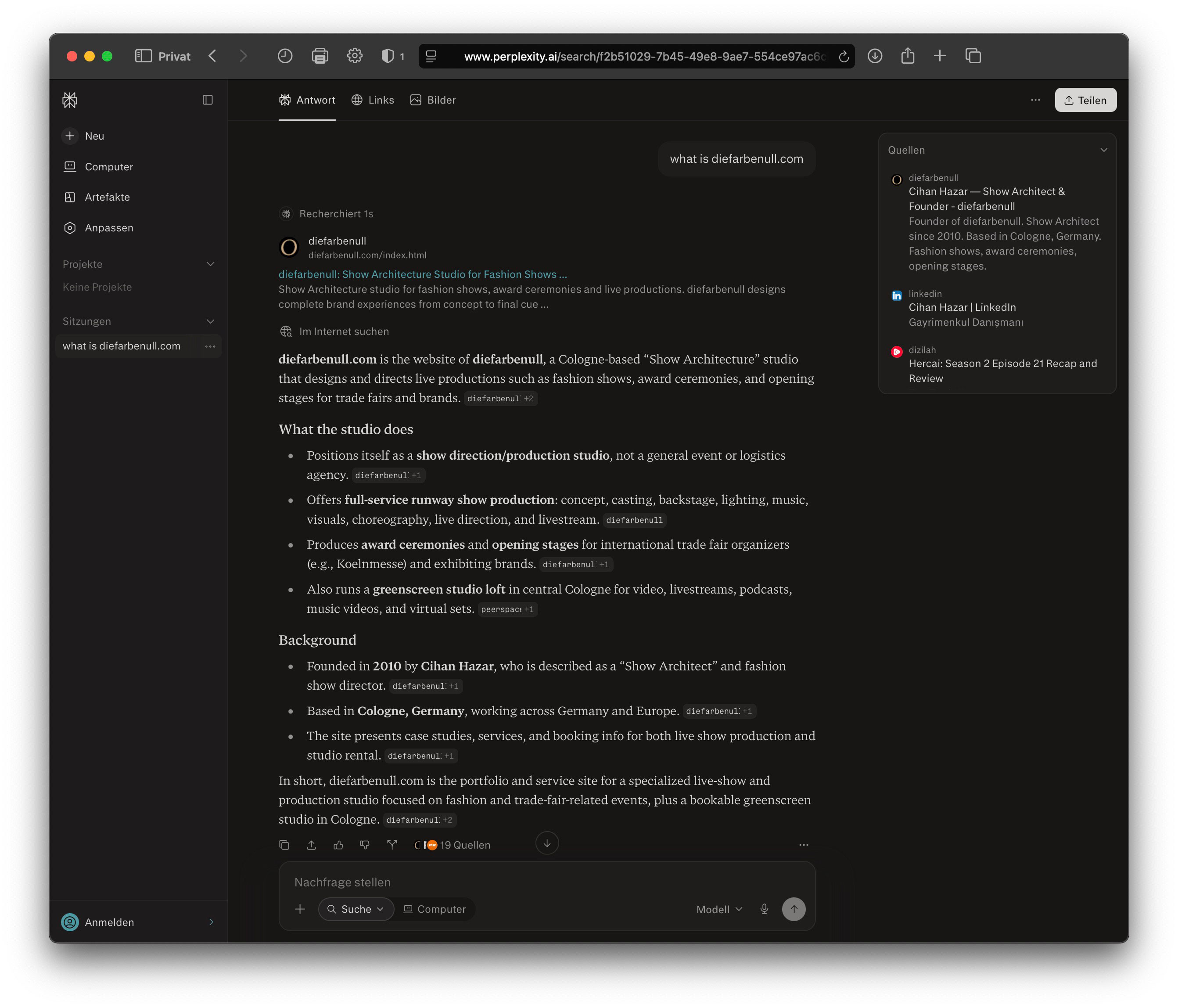The image size is (1178, 1008).
Task: Open browser settings gear icon
Action: pos(355,56)
